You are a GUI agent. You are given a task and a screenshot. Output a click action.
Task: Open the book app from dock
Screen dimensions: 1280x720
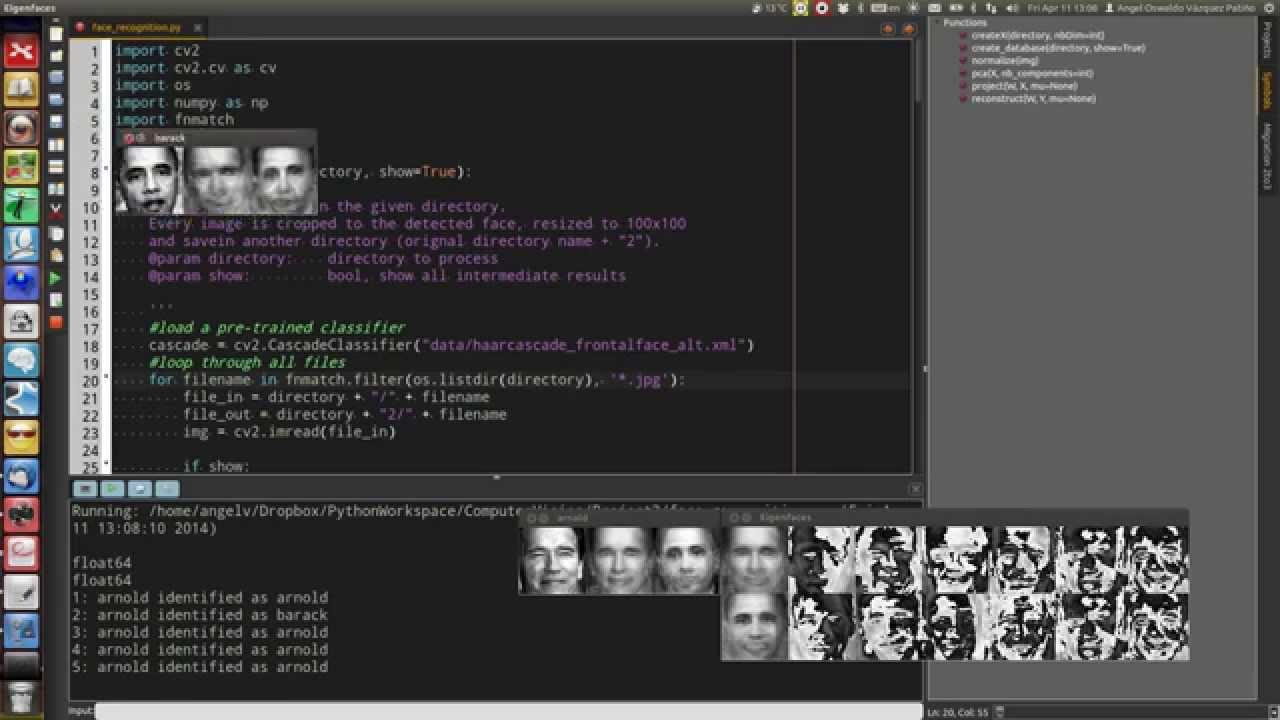(x=21, y=89)
